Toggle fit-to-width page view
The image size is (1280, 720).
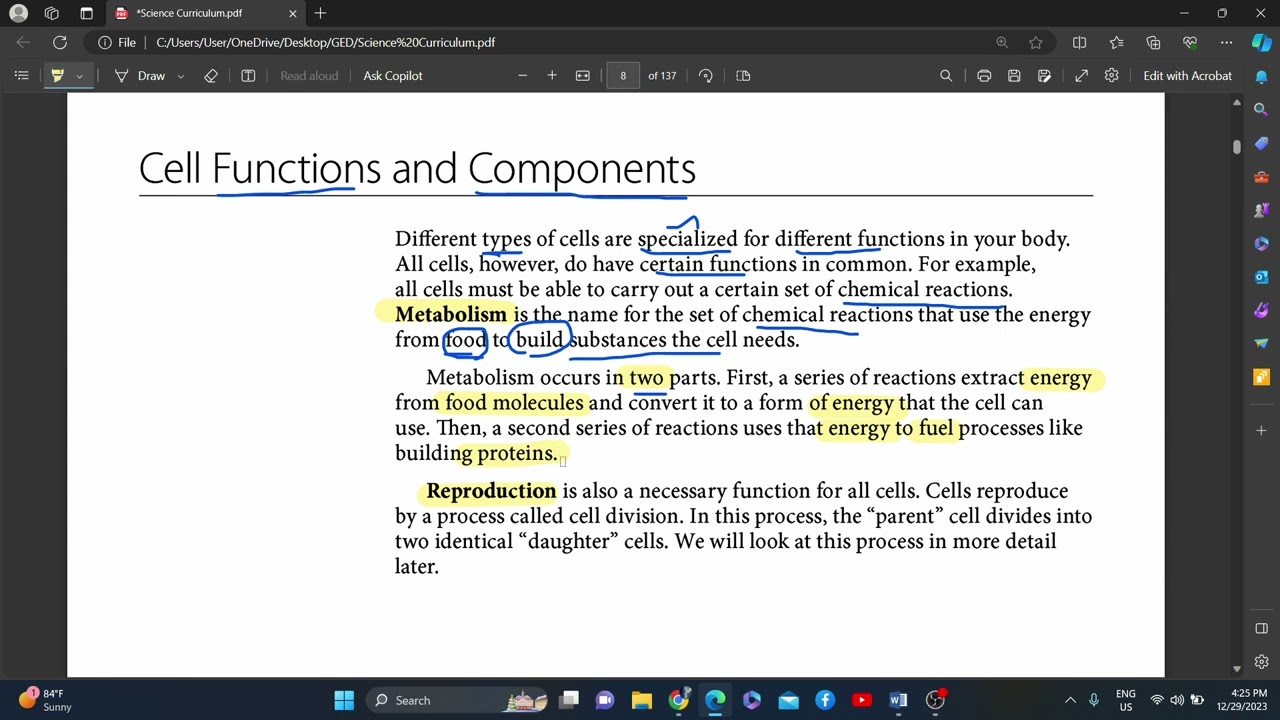pyautogui.click(x=583, y=76)
